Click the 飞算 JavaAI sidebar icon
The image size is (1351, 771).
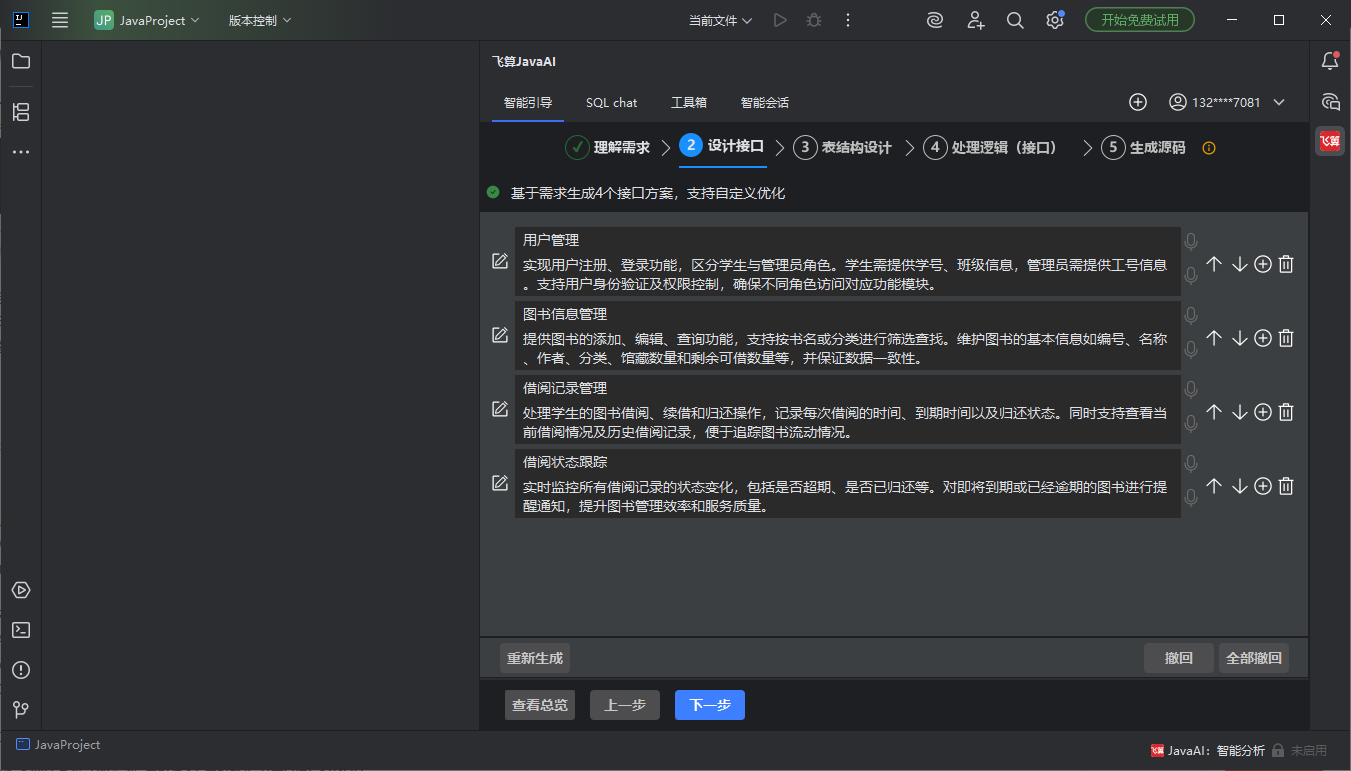click(1330, 141)
